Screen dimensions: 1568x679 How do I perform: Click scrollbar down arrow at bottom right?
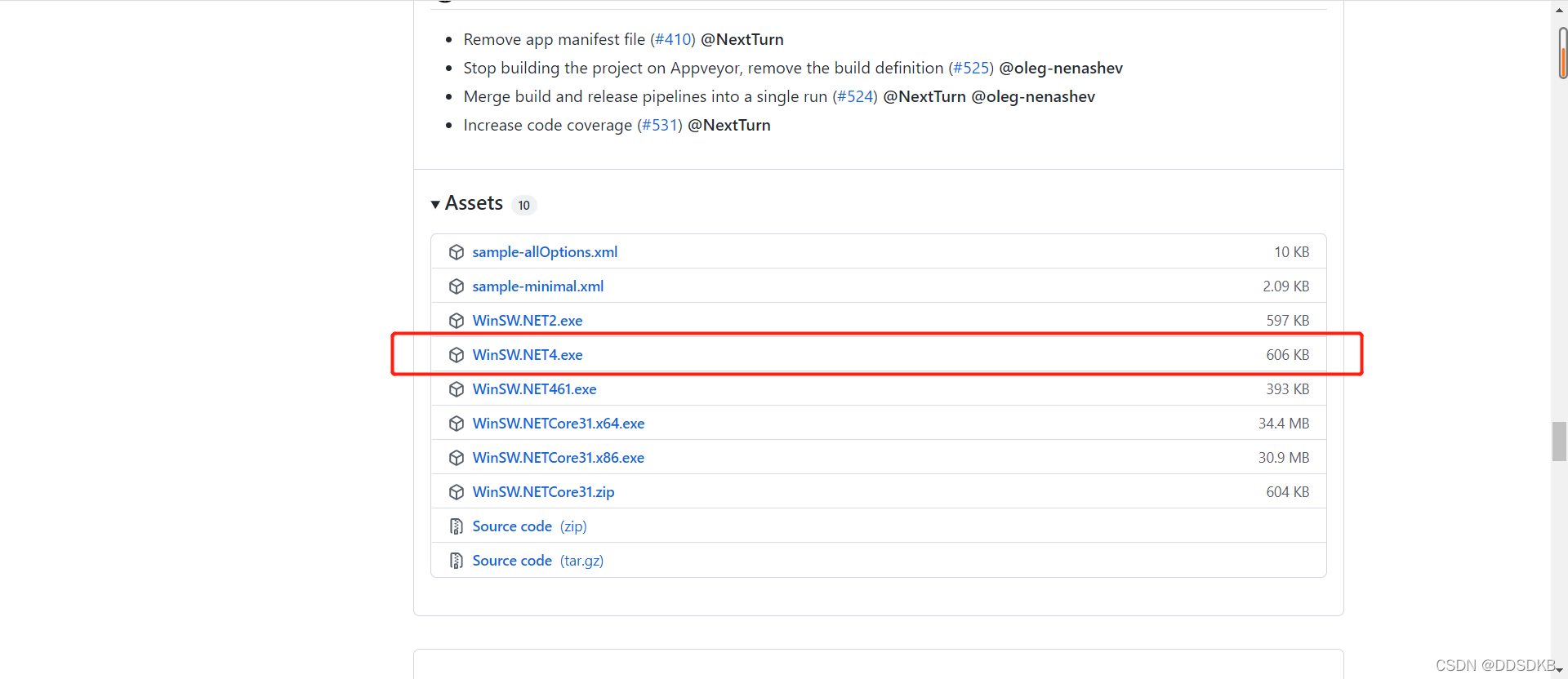click(1559, 671)
